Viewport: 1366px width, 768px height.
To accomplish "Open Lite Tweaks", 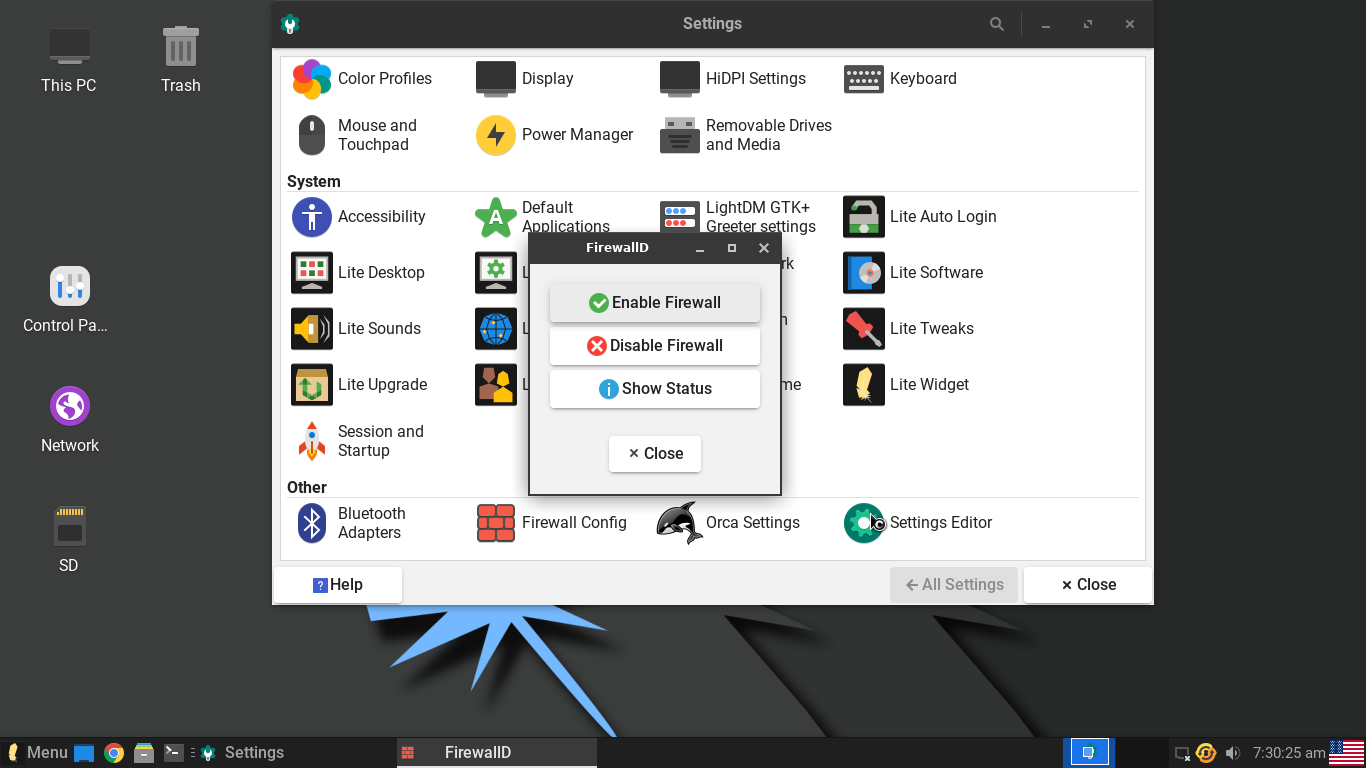I will [x=908, y=329].
